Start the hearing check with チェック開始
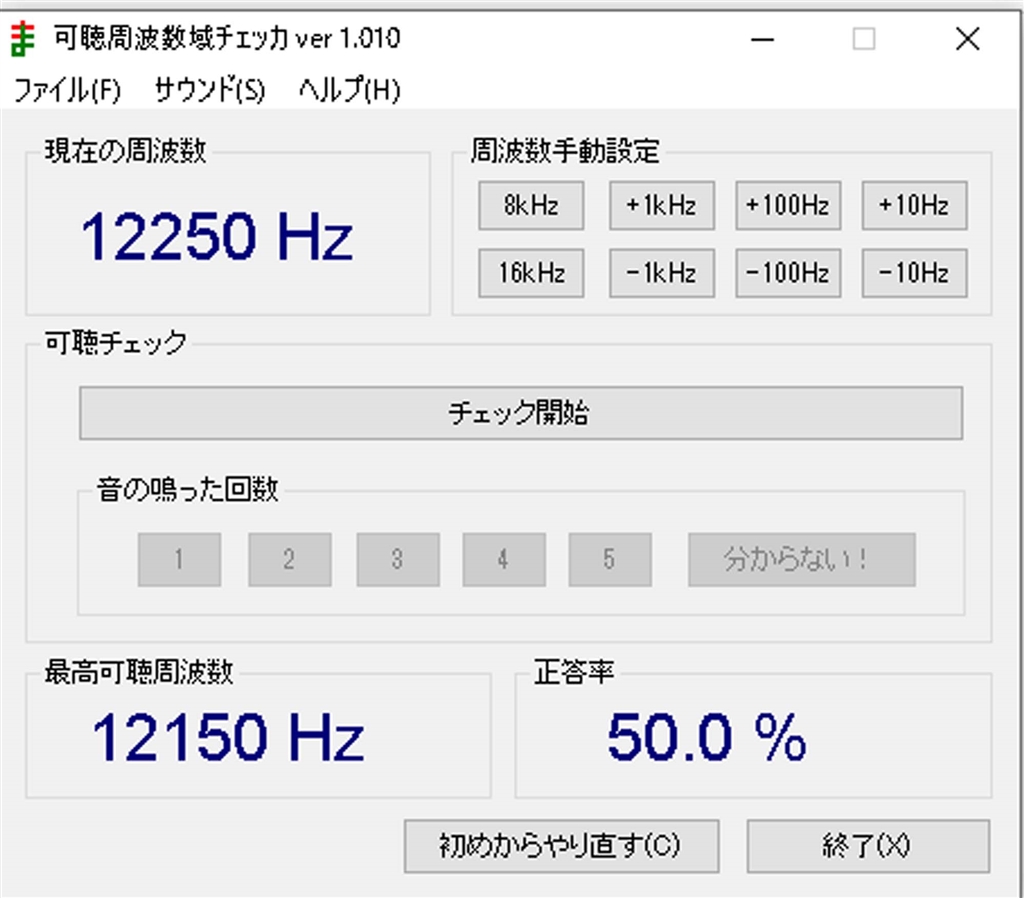Viewport: 1024px width, 898px height. coord(520,412)
